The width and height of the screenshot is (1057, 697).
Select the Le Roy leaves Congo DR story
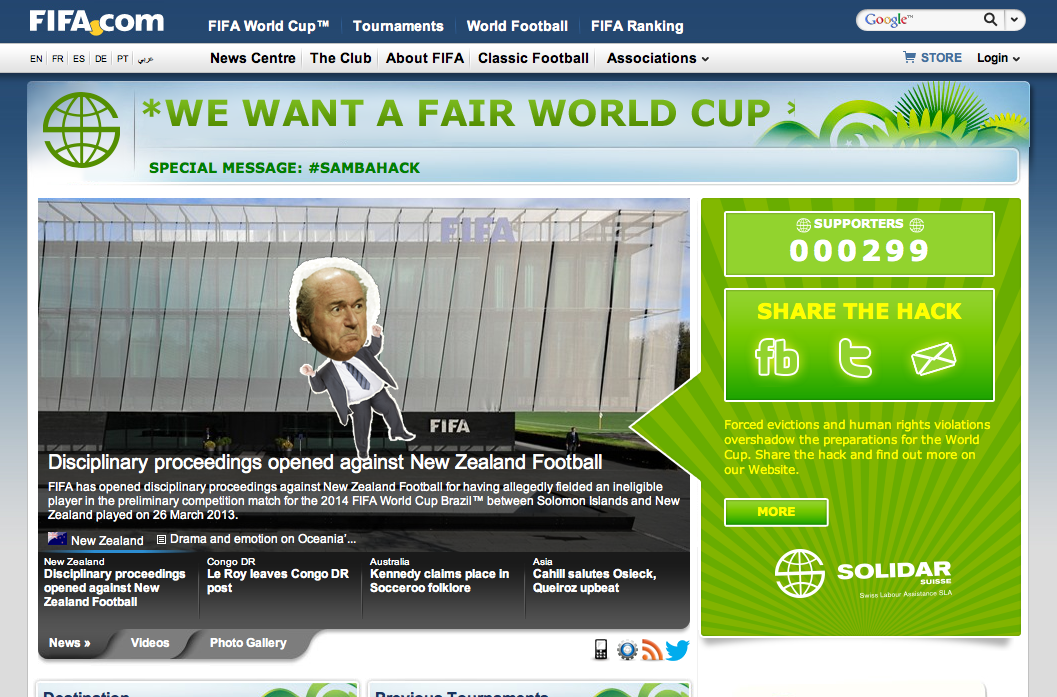279,575
